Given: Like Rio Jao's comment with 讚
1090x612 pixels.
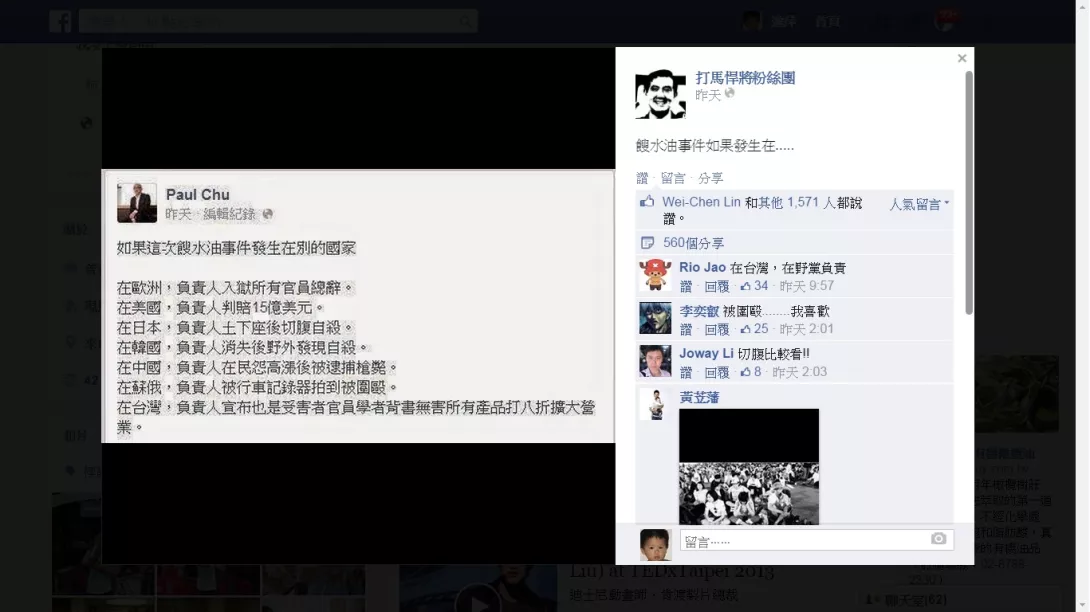Looking at the screenshot, I should click(x=685, y=287).
